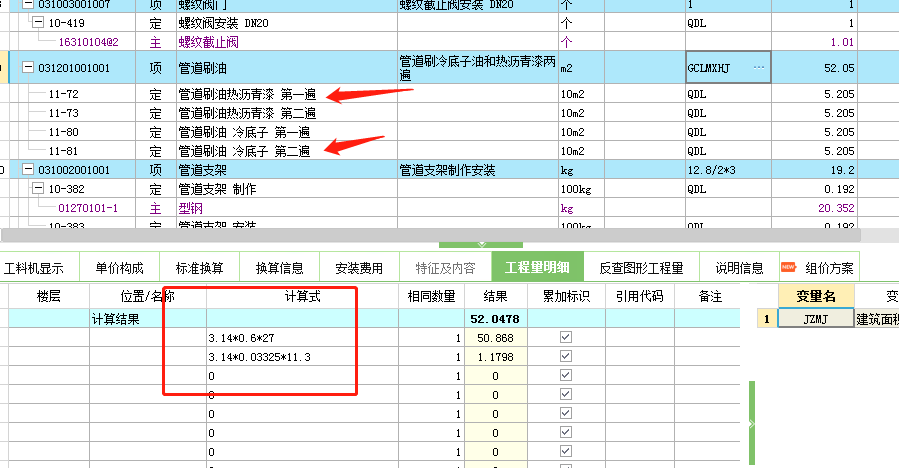Click the 累加标识 column header
899x468 pixels.
coord(566,297)
